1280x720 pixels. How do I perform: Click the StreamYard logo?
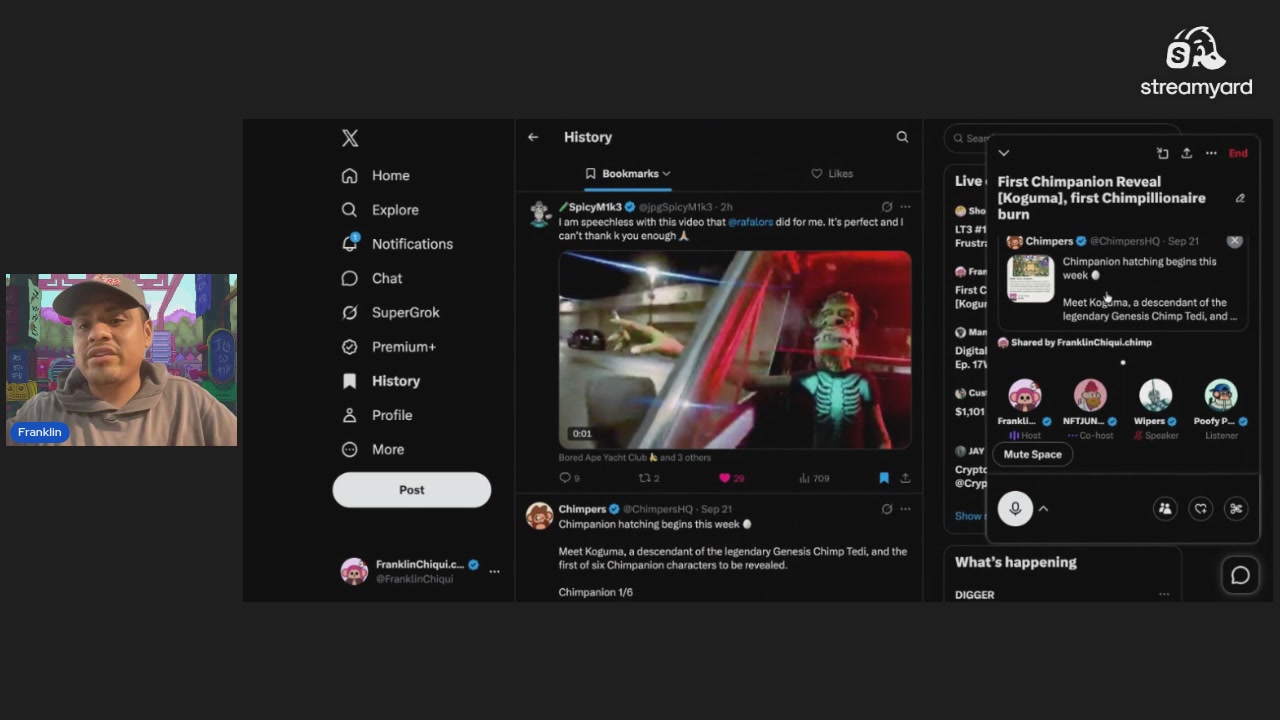[1196, 61]
